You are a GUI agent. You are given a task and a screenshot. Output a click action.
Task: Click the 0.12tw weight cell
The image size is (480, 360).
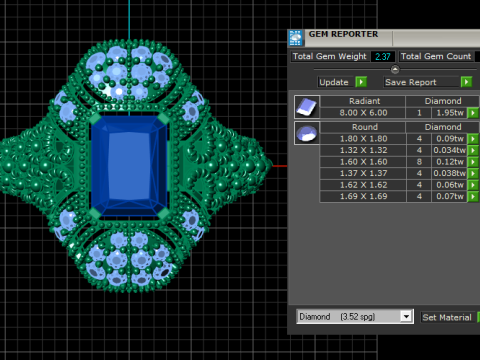449,162
